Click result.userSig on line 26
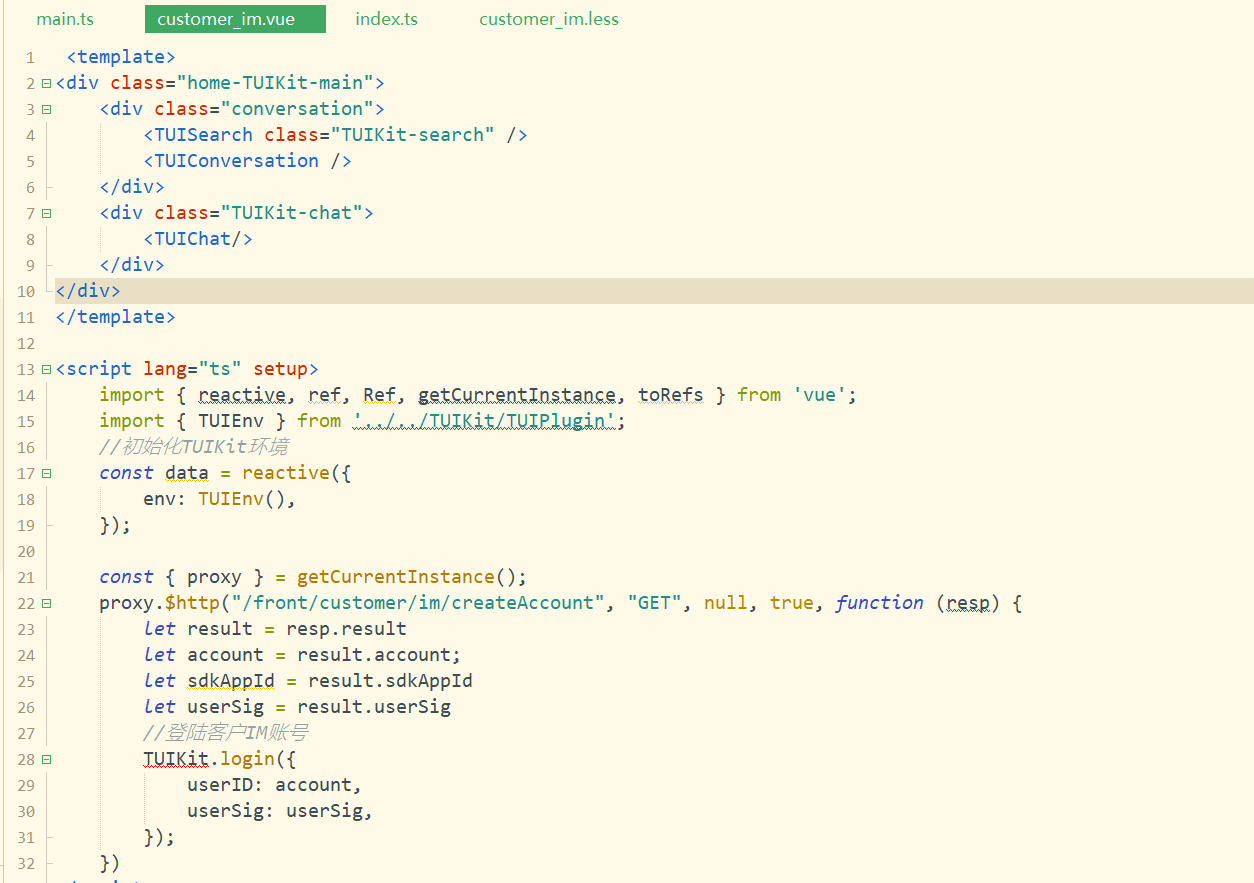The height and width of the screenshot is (883, 1254). click(374, 707)
